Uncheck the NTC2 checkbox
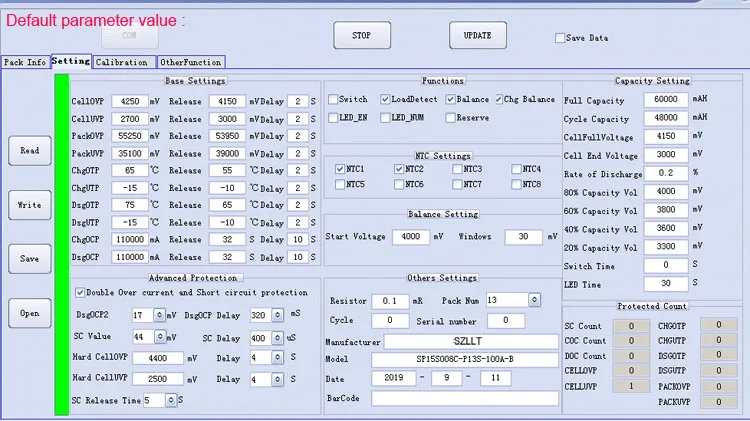Image resolution: width=750 pixels, height=421 pixels. tap(399, 169)
